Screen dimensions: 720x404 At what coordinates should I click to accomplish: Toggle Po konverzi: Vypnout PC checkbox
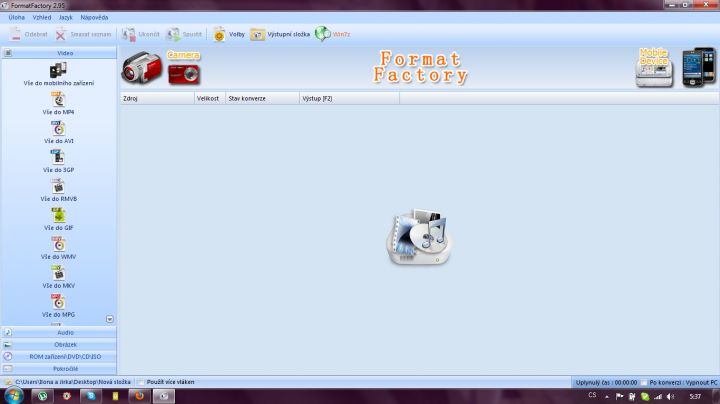(644, 382)
